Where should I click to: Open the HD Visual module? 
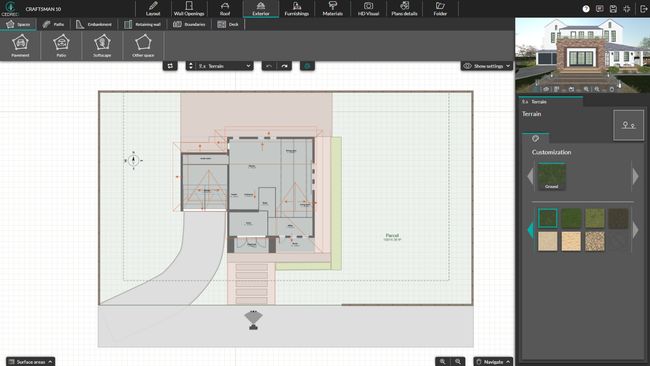pos(368,9)
